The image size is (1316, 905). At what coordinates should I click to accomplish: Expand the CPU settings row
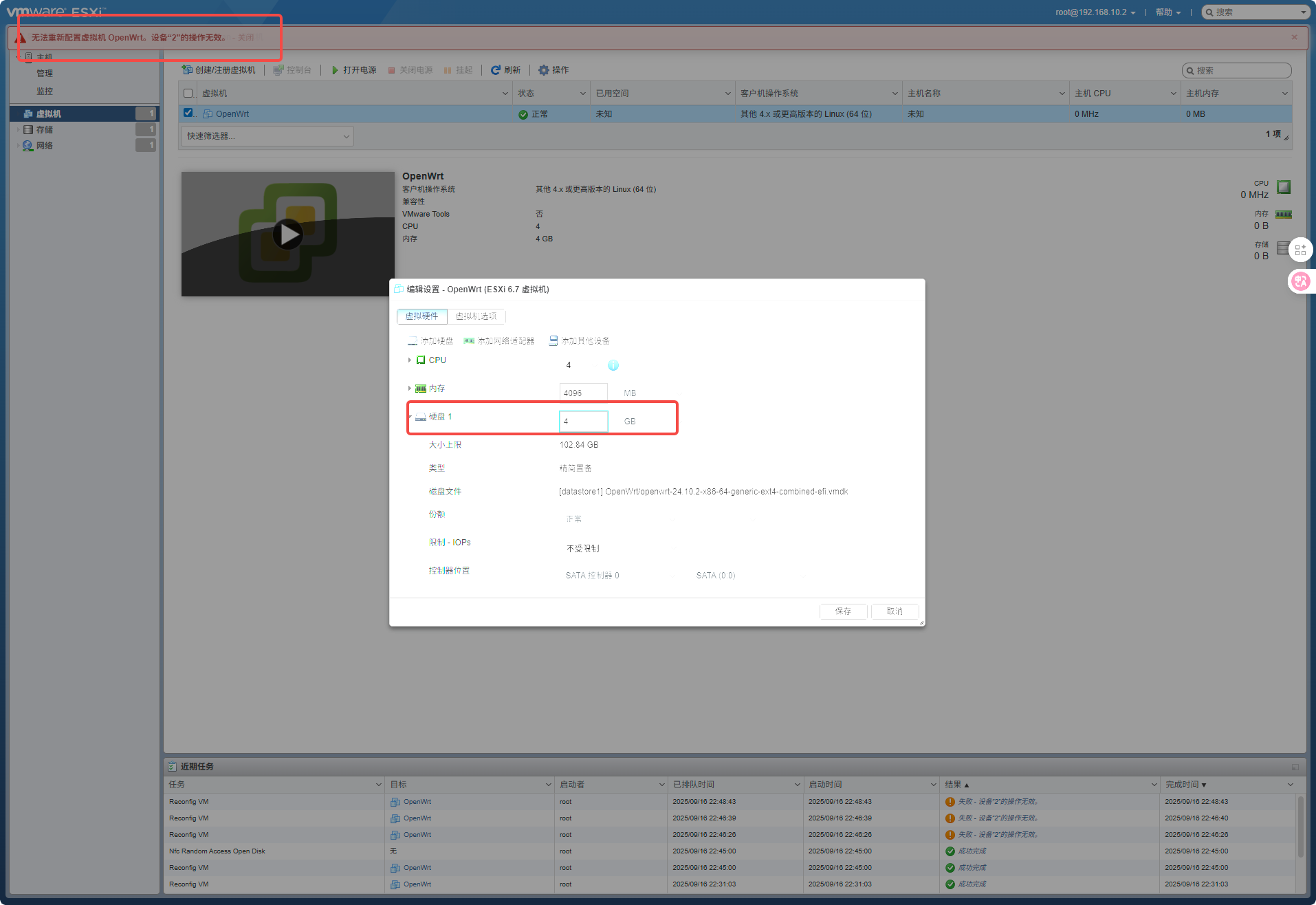410,360
